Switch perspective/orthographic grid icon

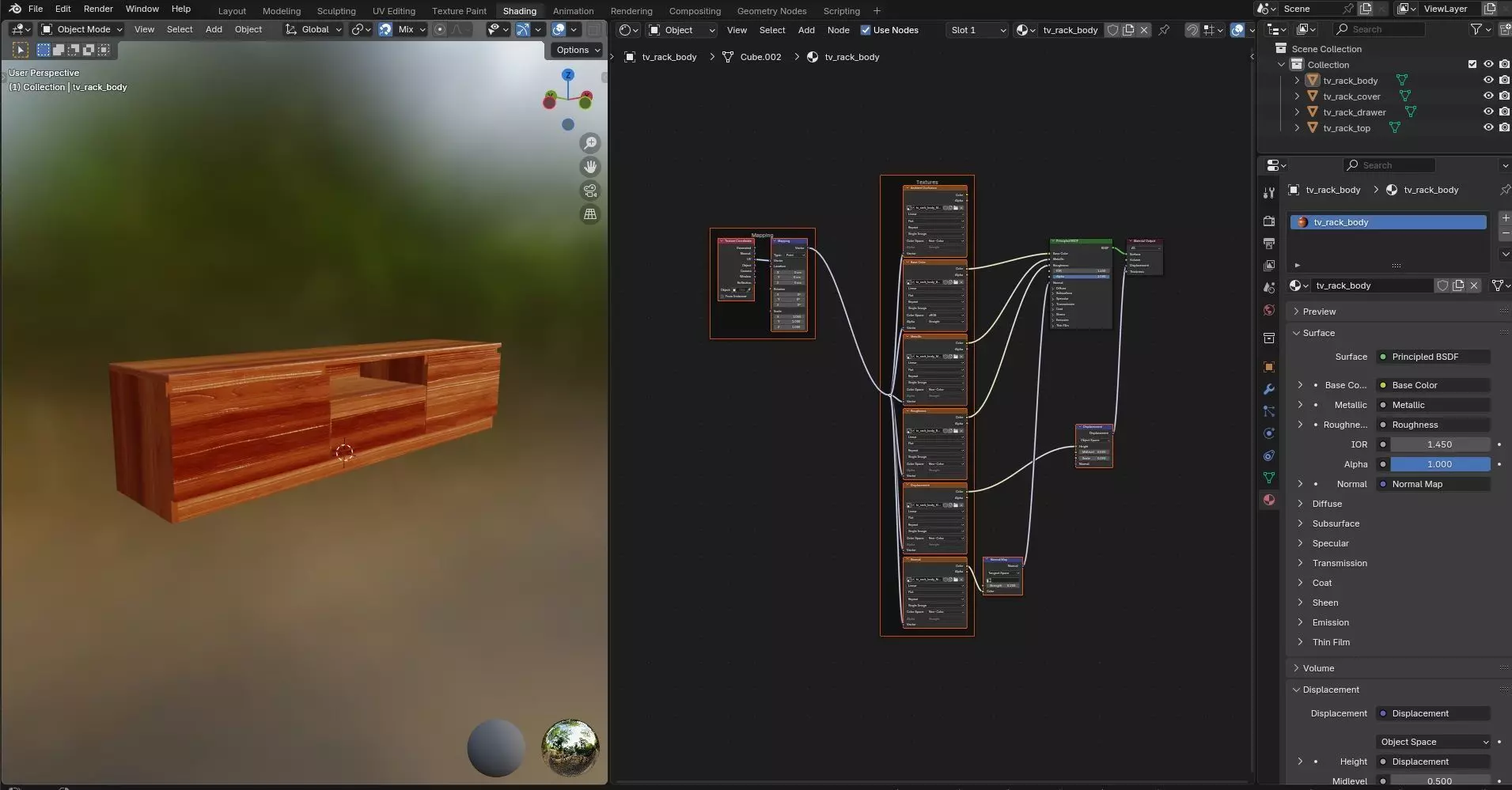coord(590,214)
